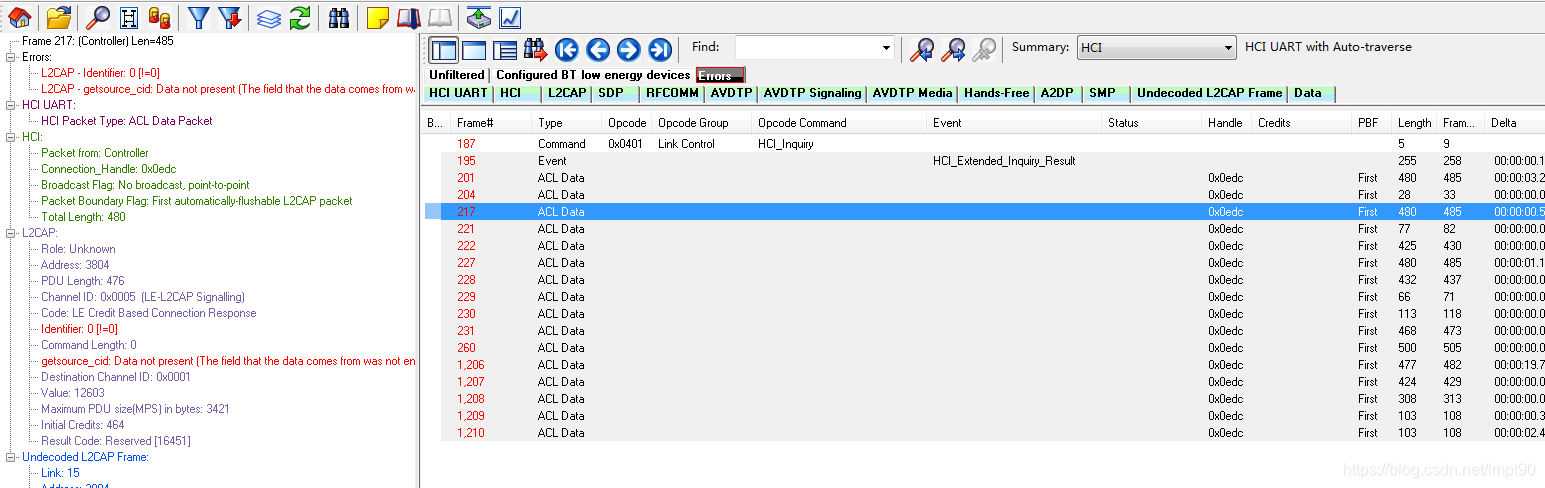Click the drive with green up arrow icon
The width and height of the screenshot is (1545, 488).
coord(479,16)
